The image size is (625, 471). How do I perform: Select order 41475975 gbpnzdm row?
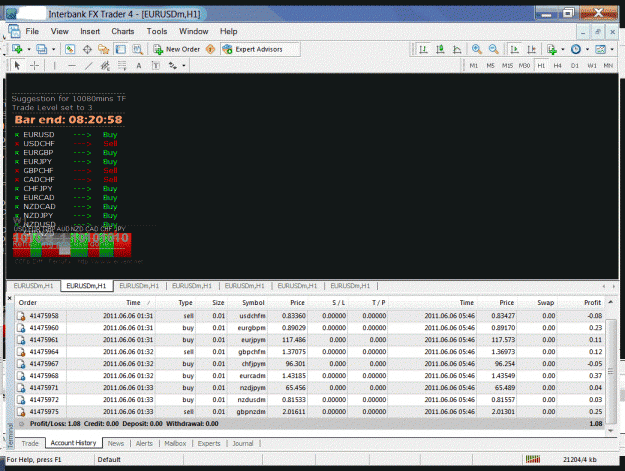[310, 412]
